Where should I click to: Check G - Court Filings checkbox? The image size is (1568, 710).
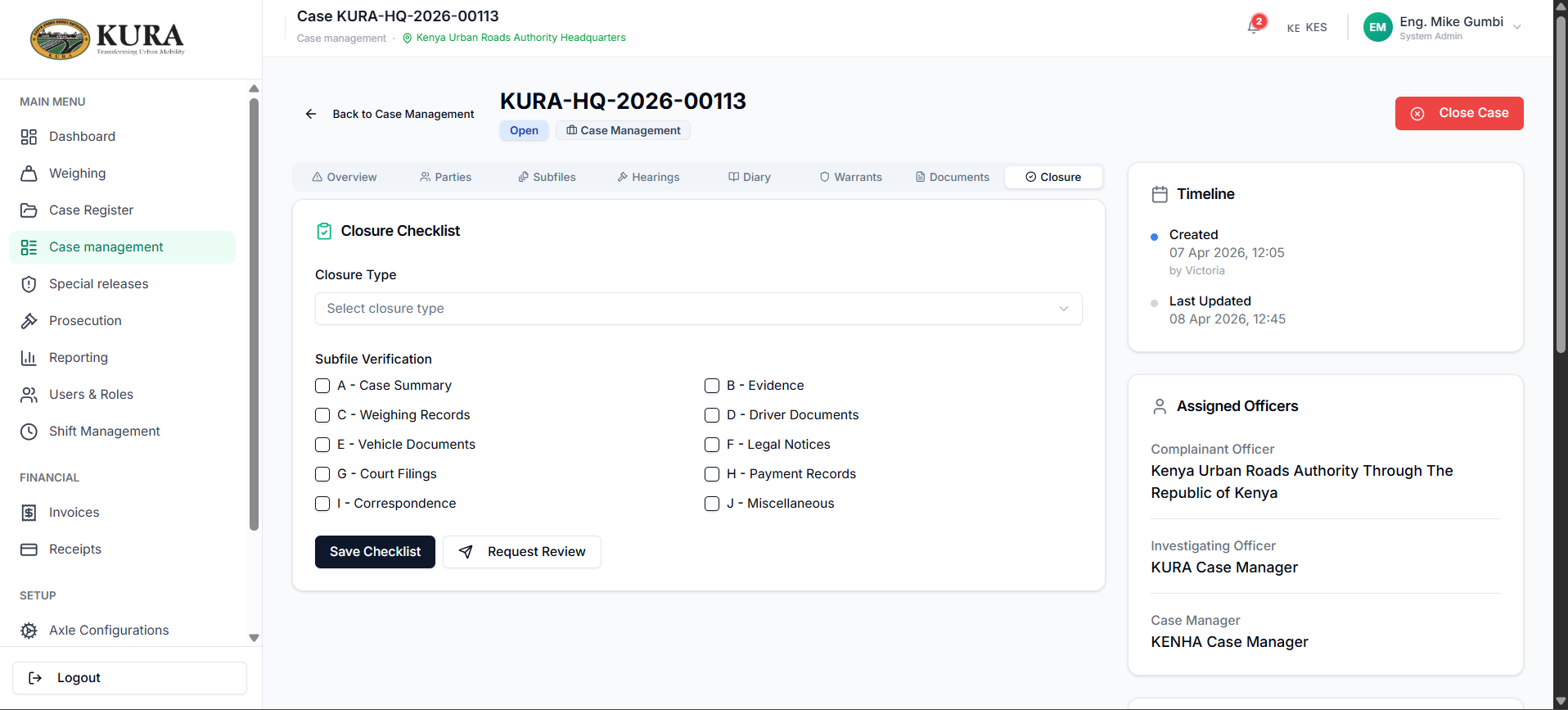point(322,474)
